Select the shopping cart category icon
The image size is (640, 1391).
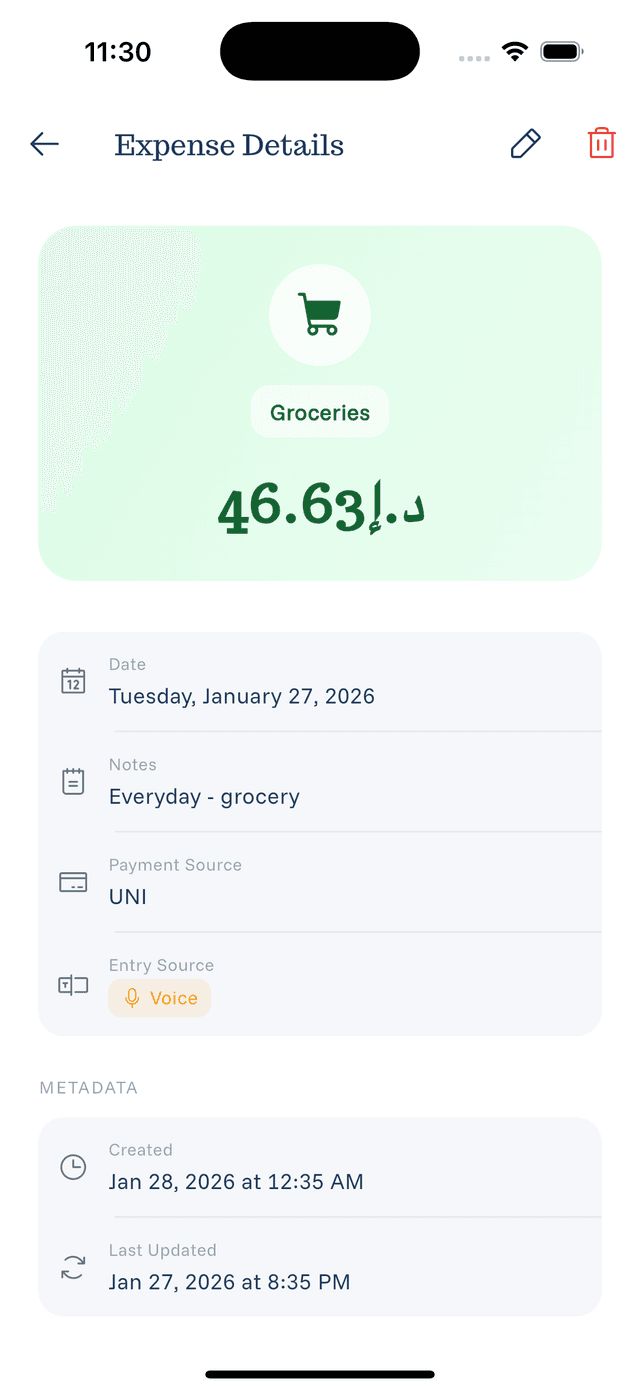tap(320, 314)
